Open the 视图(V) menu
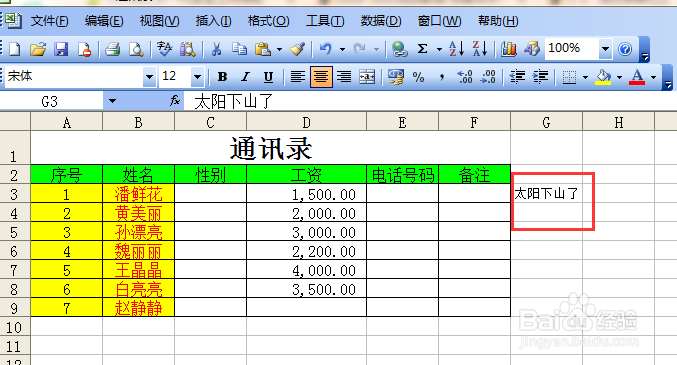The width and height of the screenshot is (677, 365). point(159,21)
